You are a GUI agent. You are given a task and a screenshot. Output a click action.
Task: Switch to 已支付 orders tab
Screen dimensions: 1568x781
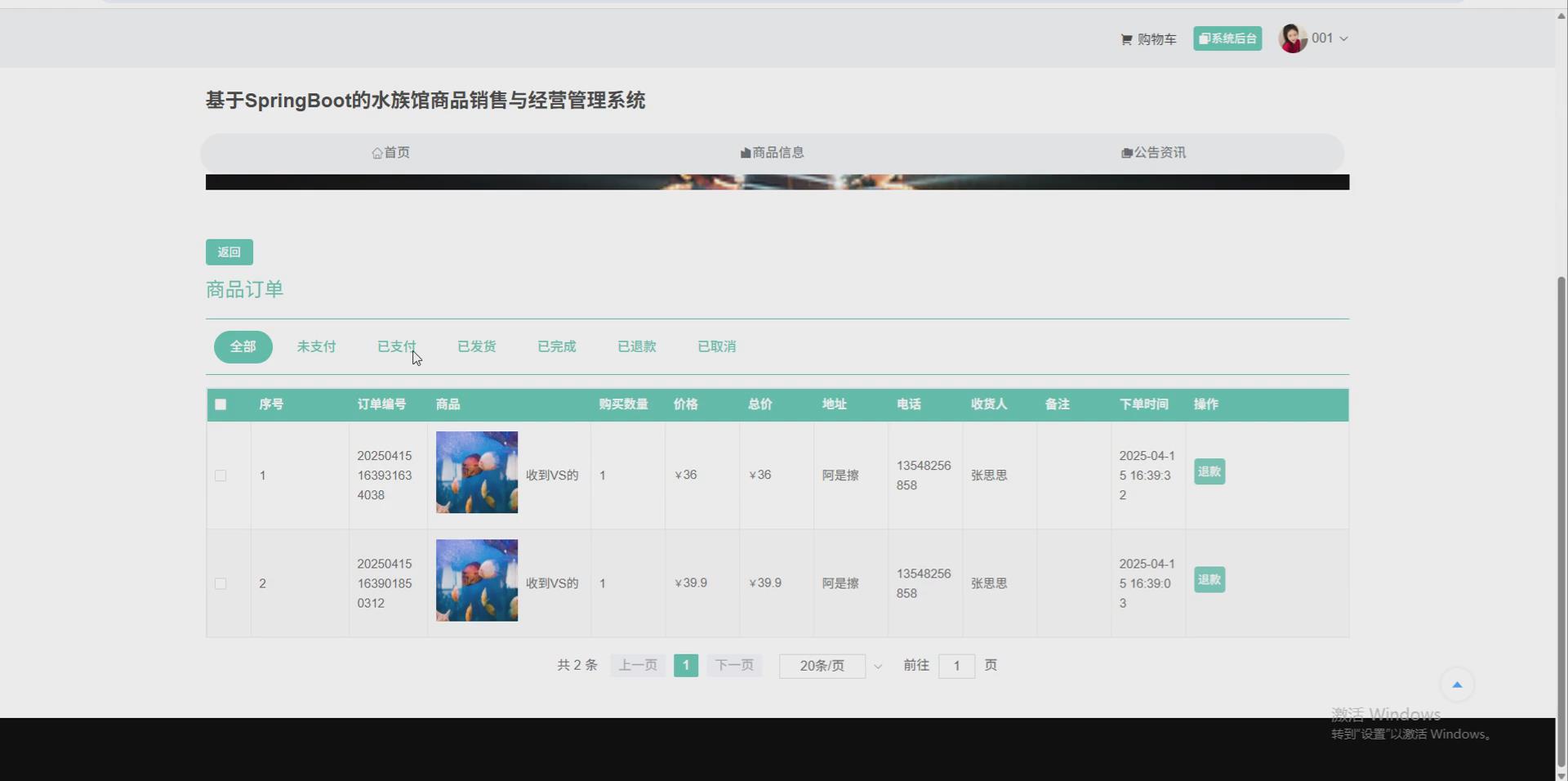396,346
